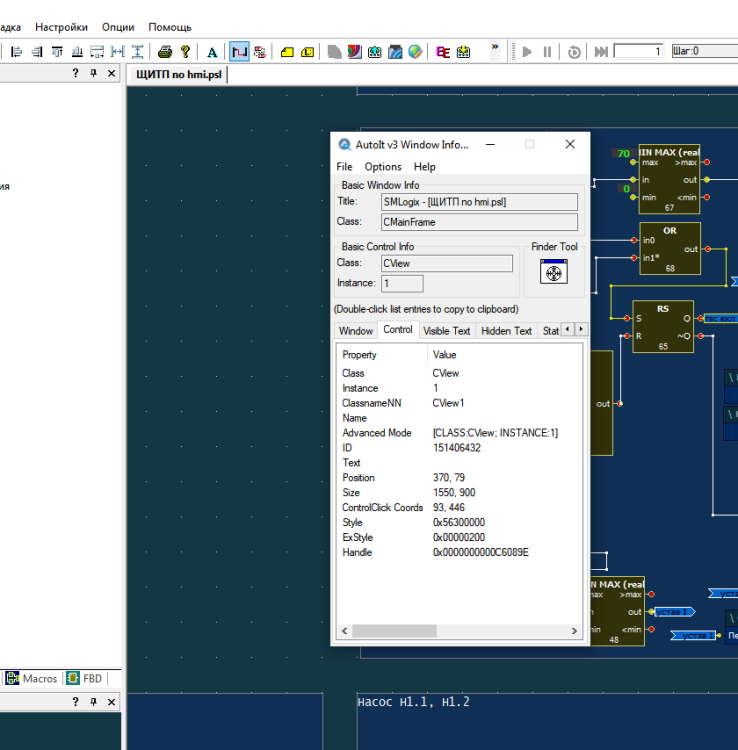The width and height of the screenshot is (738, 750).
Task: Click the upper side panel help '?' icon
Action: pos(76,73)
